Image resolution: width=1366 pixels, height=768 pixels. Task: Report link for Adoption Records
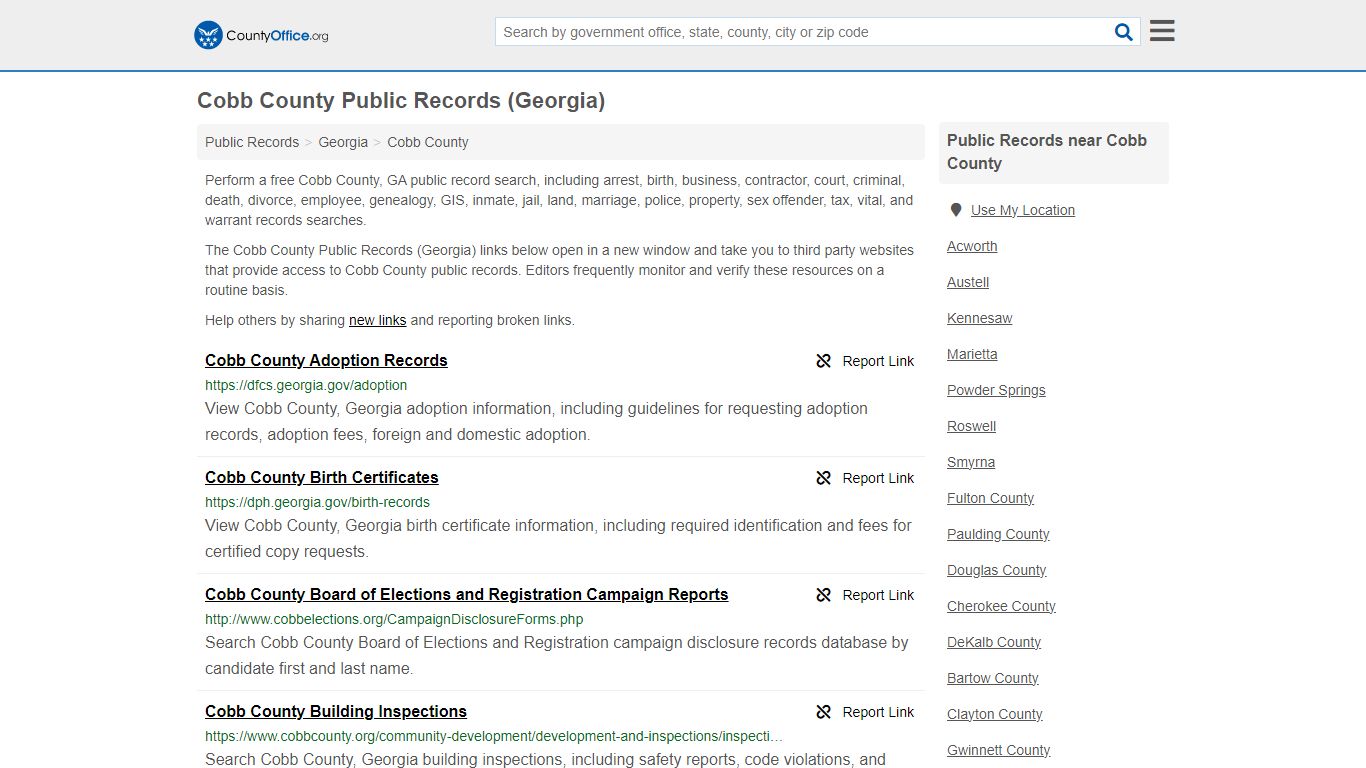point(878,361)
